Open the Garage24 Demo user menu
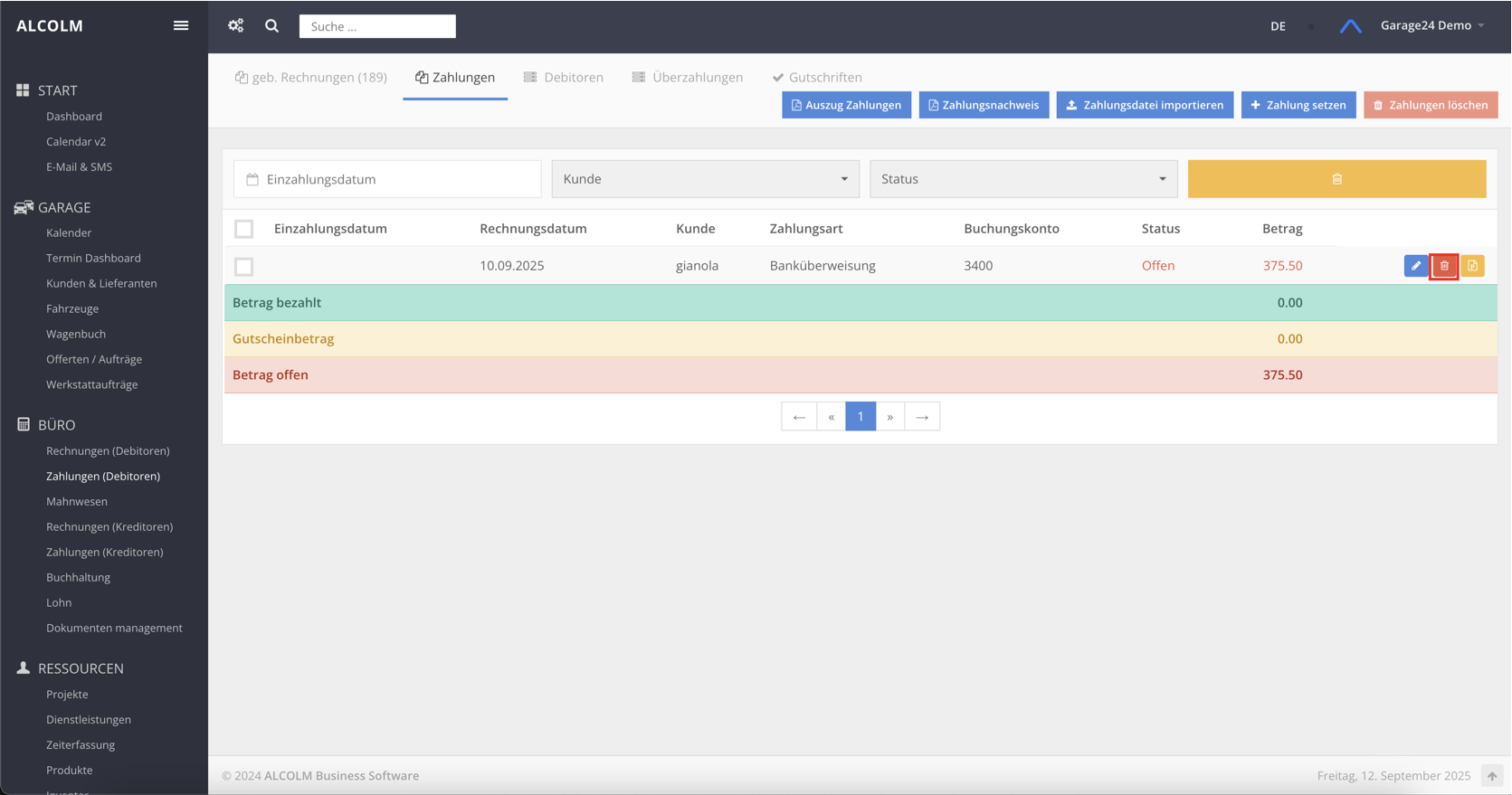Image resolution: width=1512 pixels, height=795 pixels. (x=1431, y=25)
